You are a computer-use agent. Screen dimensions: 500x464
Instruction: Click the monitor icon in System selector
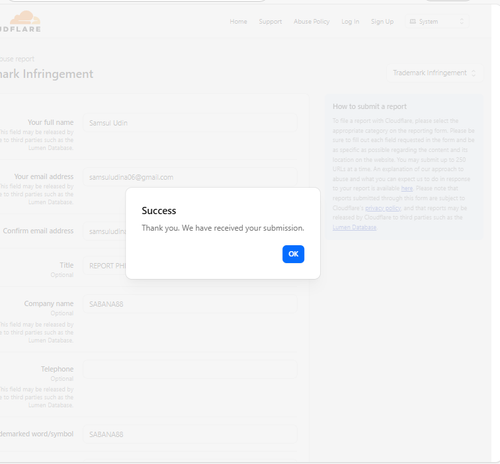pos(412,22)
